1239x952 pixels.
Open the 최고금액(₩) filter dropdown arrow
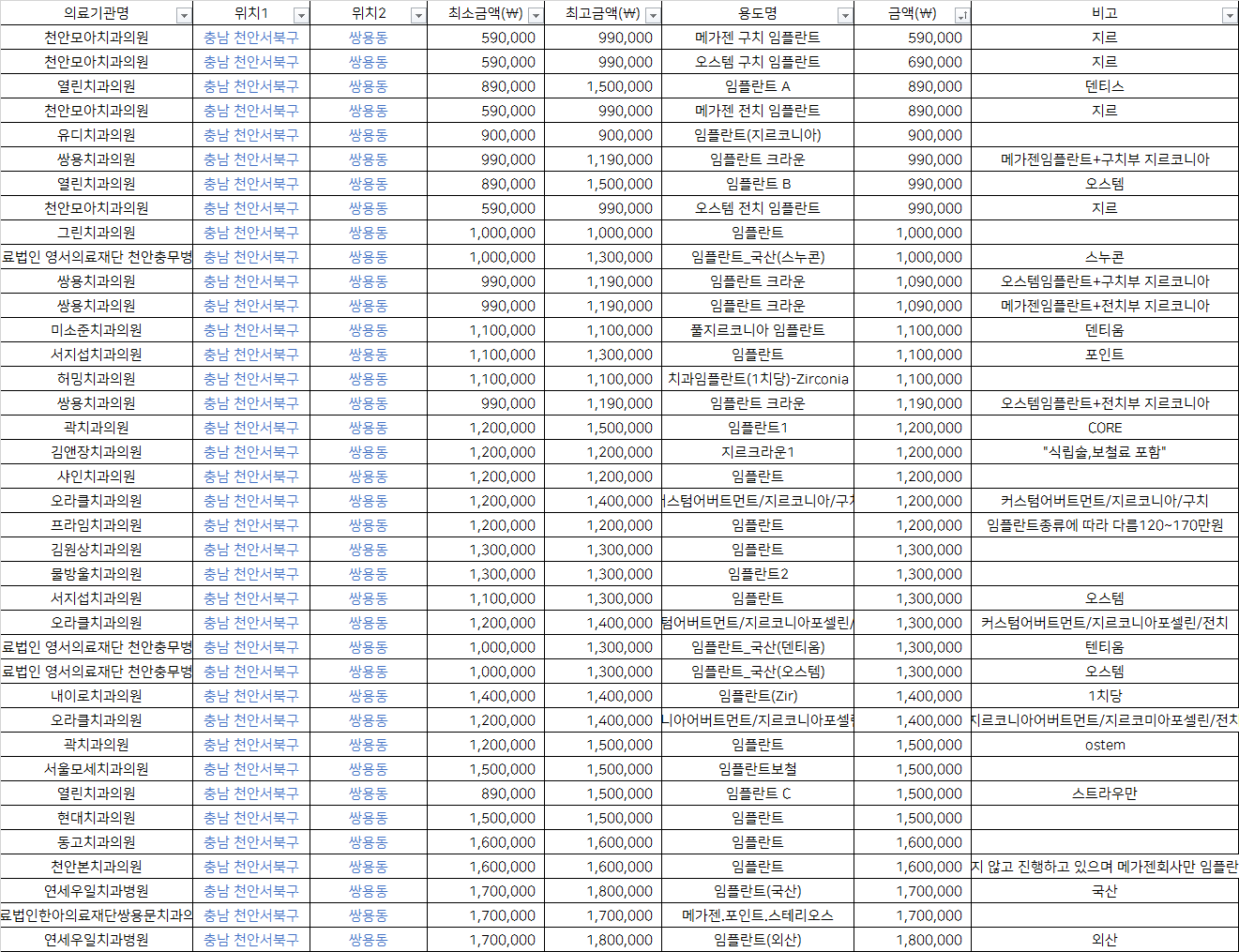[652, 15]
